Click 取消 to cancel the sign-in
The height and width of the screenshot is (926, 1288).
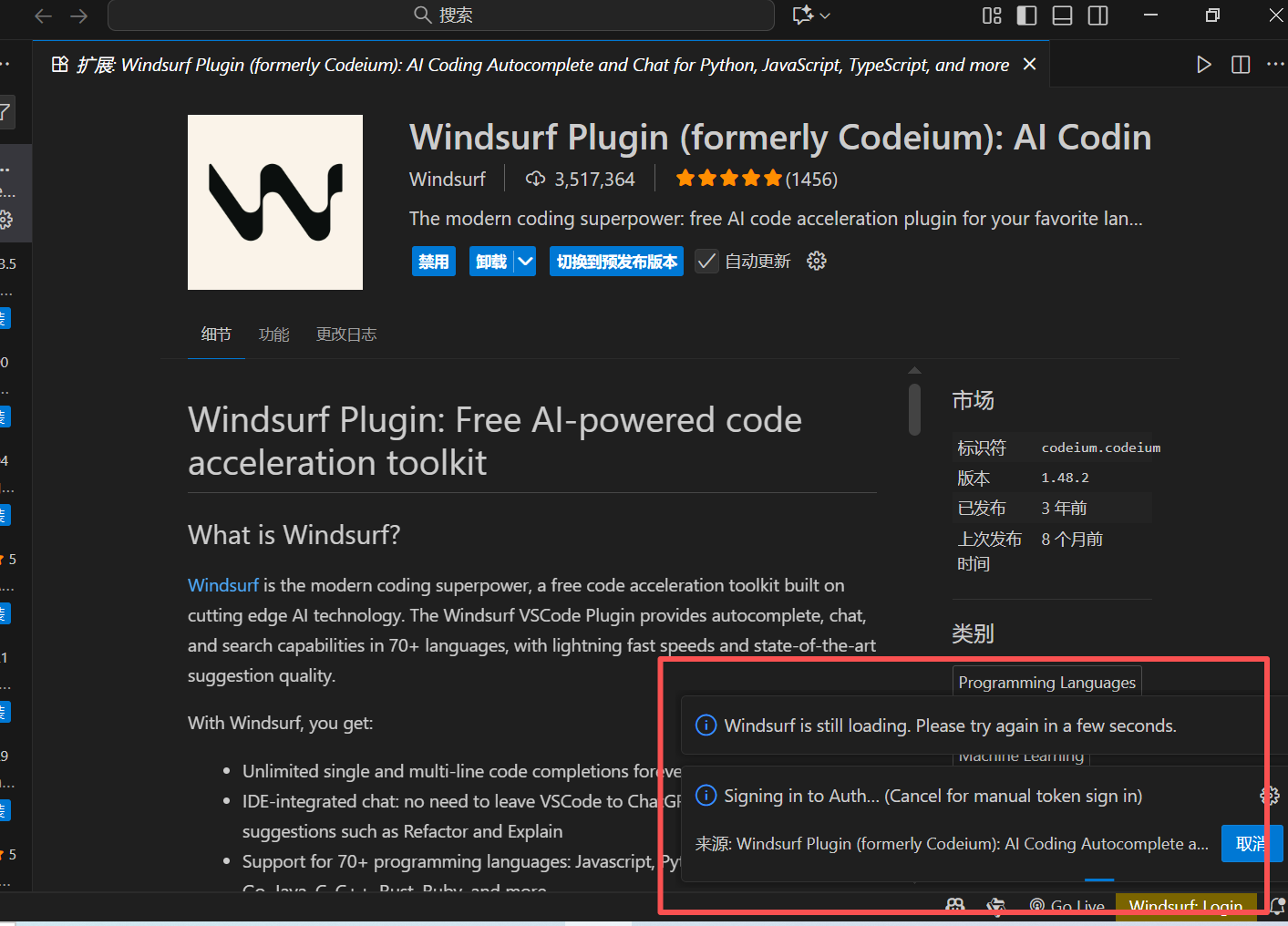pyautogui.click(x=1252, y=844)
